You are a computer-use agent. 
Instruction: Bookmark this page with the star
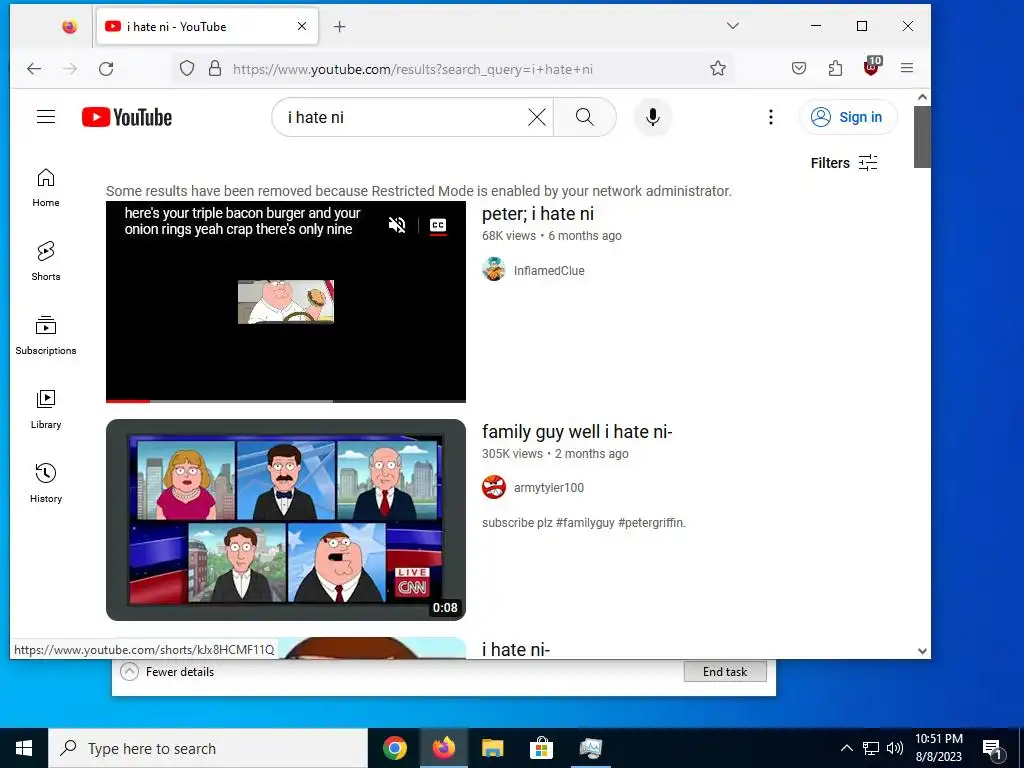click(718, 69)
